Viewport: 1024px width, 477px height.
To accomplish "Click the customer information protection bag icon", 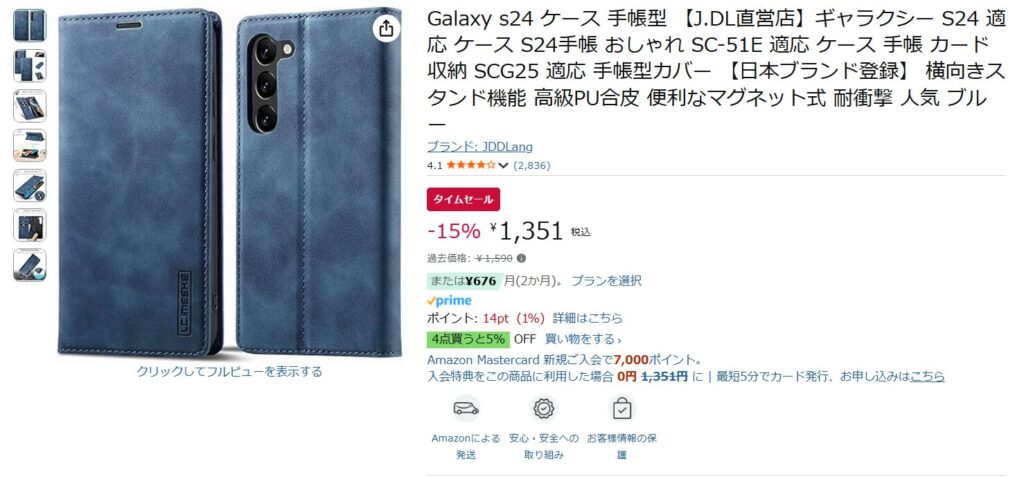I will (x=622, y=409).
